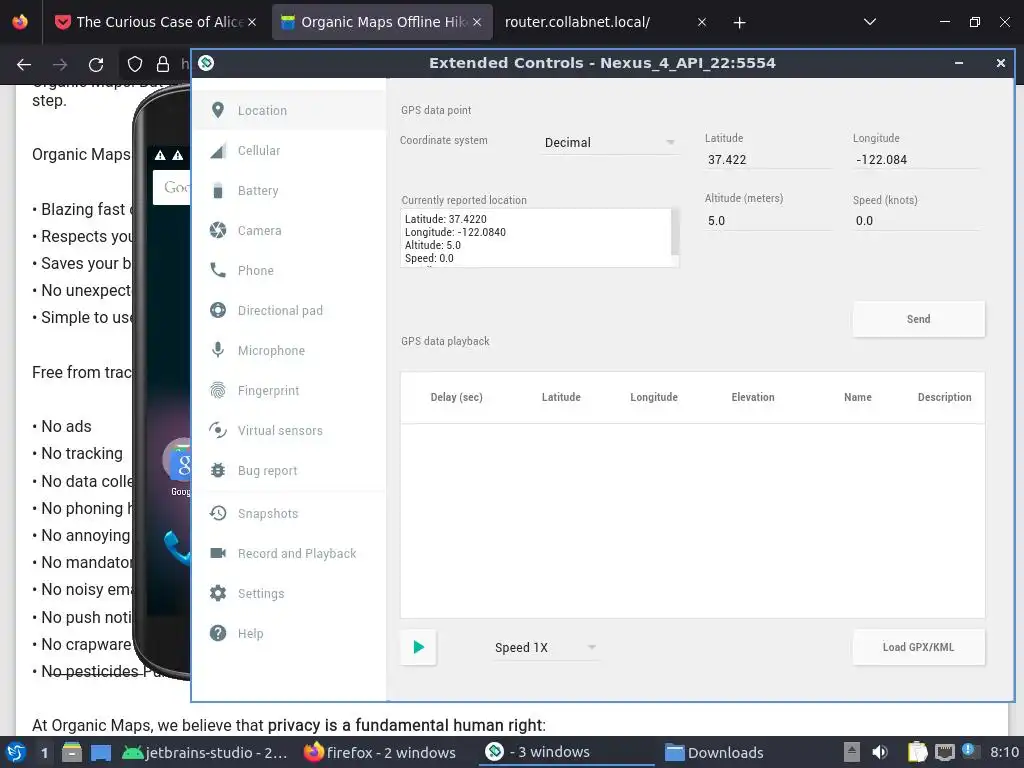Screen dimensions: 1024x768
Task: Click the Description column header
Action: [x=944, y=397]
